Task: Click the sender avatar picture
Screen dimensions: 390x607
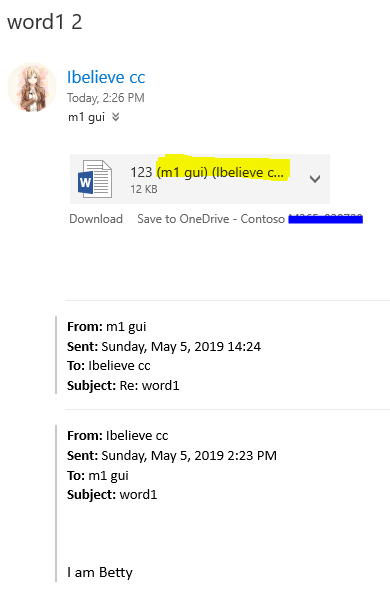Action: coord(32,87)
